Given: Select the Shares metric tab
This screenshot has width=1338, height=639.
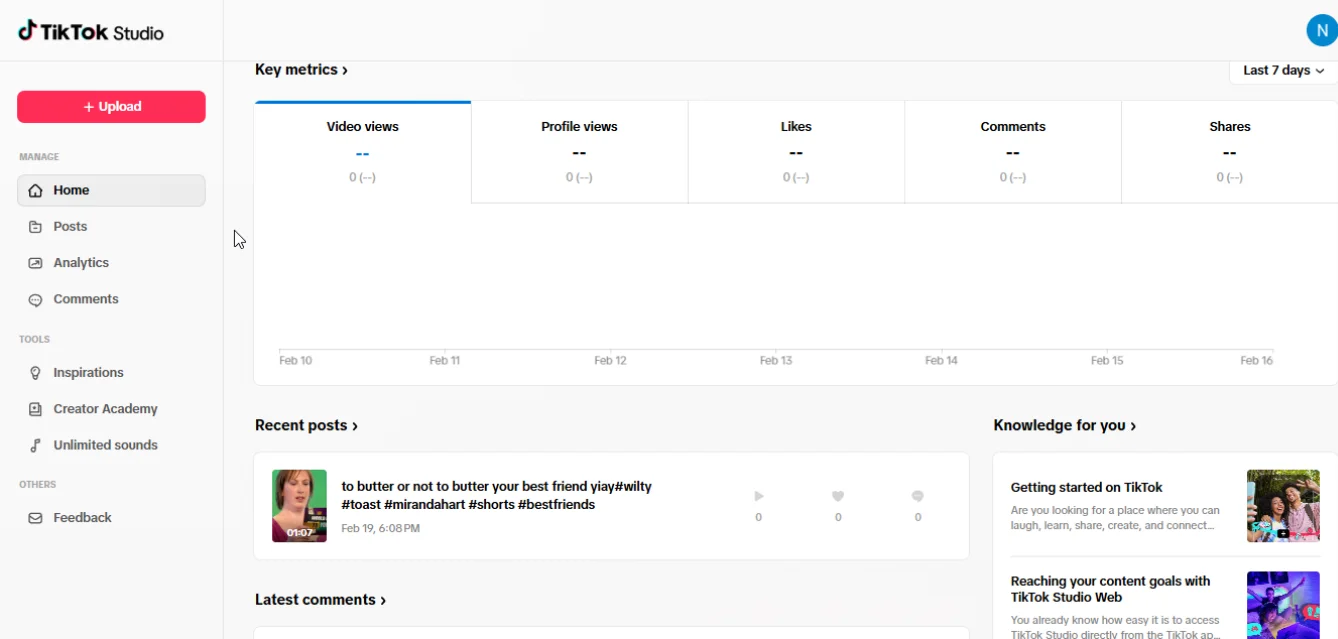Looking at the screenshot, I should pos(1229,151).
